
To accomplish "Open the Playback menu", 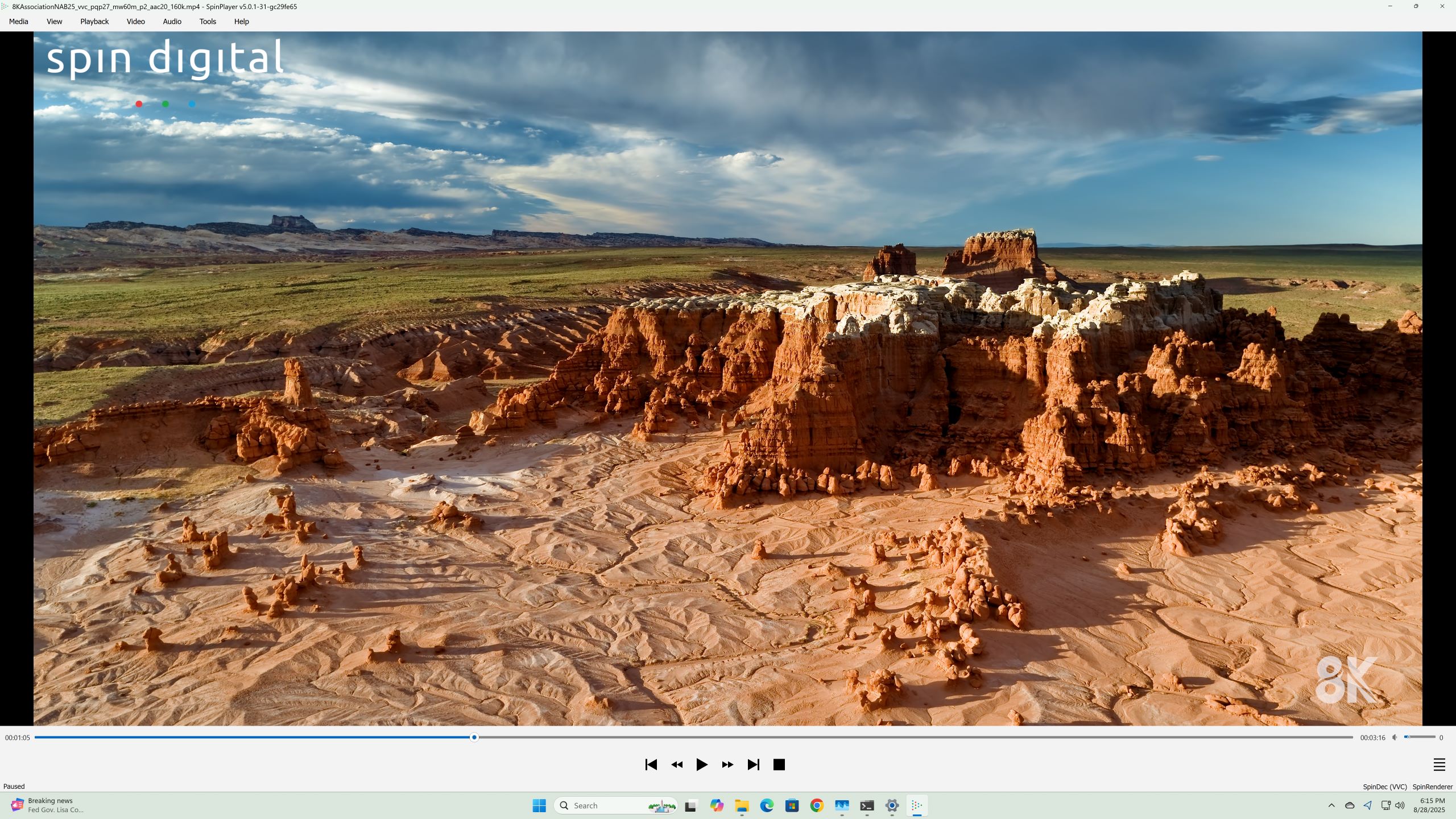I will coord(94,22).
